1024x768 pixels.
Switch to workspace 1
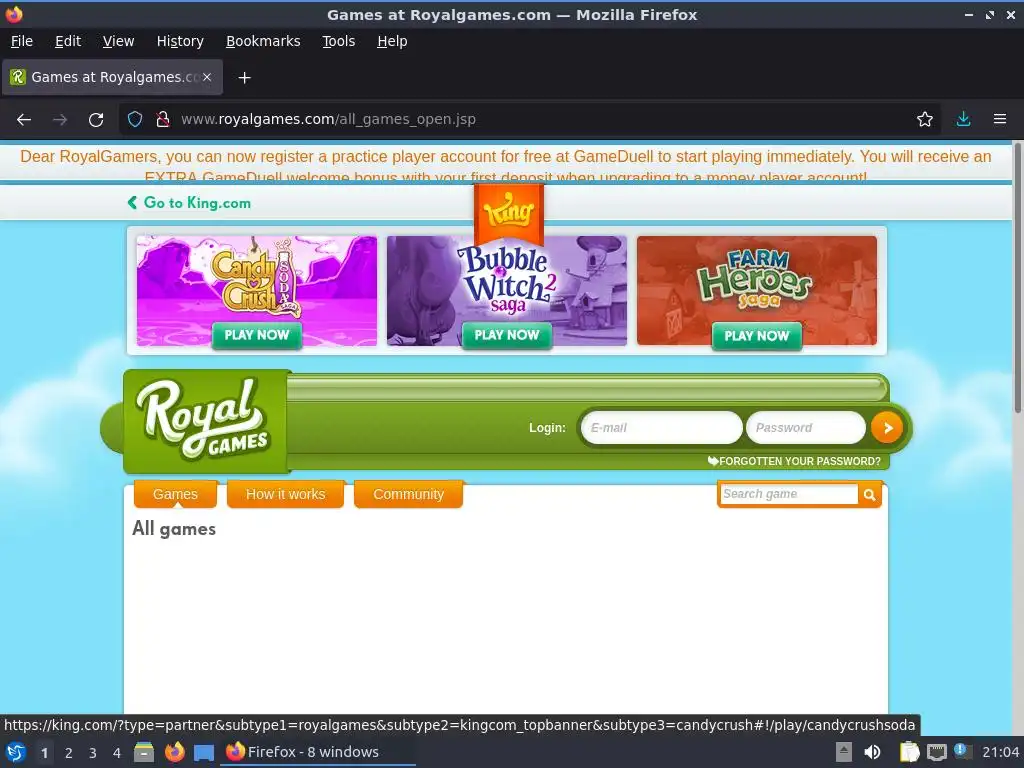[44, 753]
